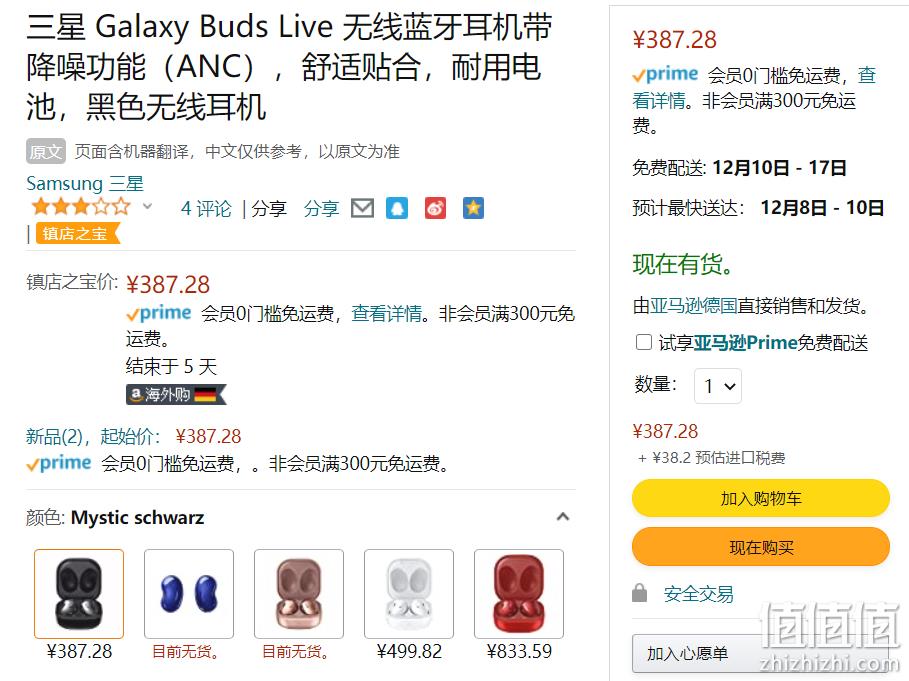Click 现在购买 buy now button
This screenshot has height=681, width=909.
761,547
